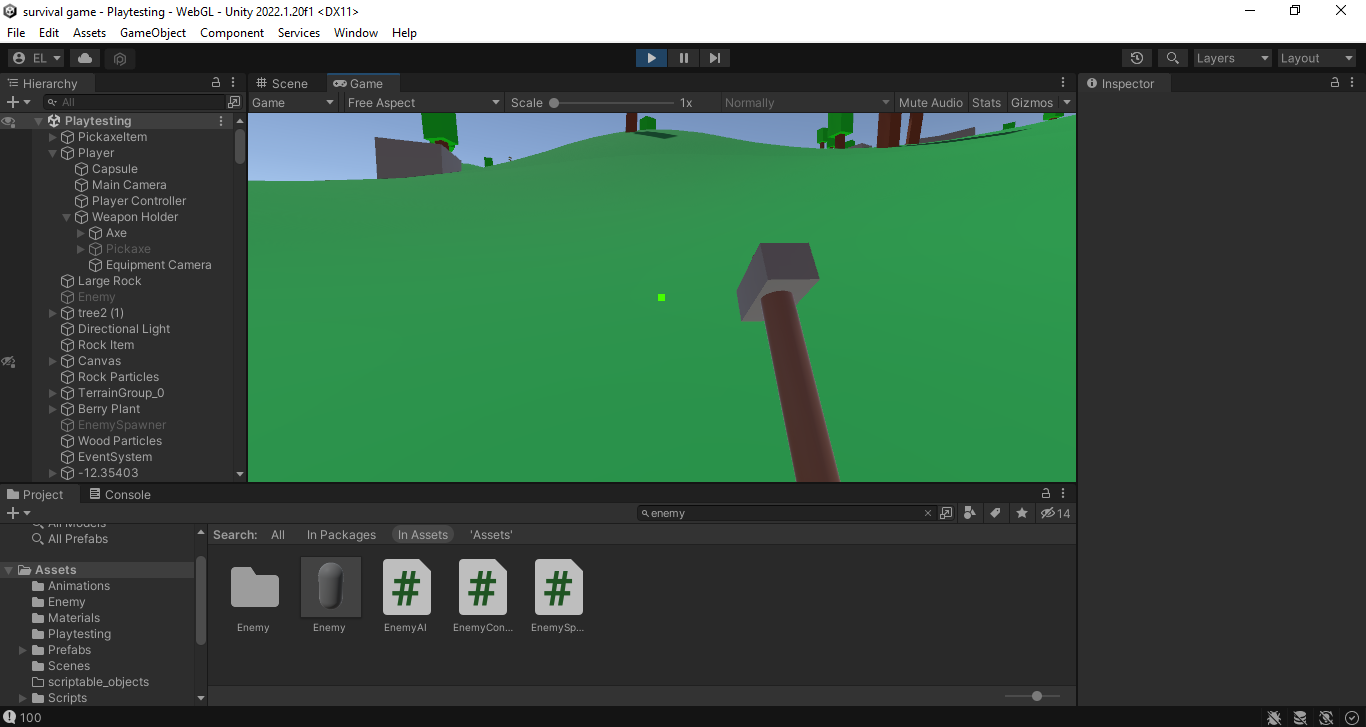Switch to the Scene tab
1366x727 pixels.
coord(284,82)
